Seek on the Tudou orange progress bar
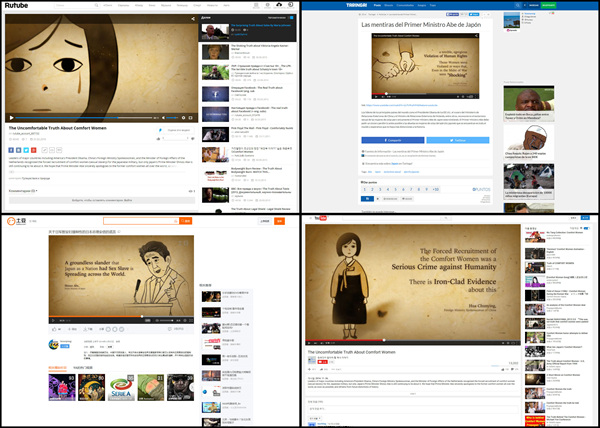Image resolution: width=600 pixels, height=428 pixels. [x=121, y=316]
